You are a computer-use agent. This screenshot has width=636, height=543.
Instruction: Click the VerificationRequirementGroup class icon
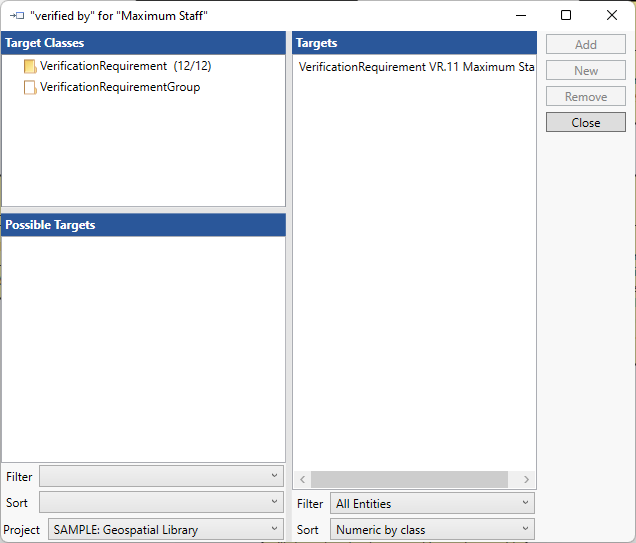coord(30,87)
